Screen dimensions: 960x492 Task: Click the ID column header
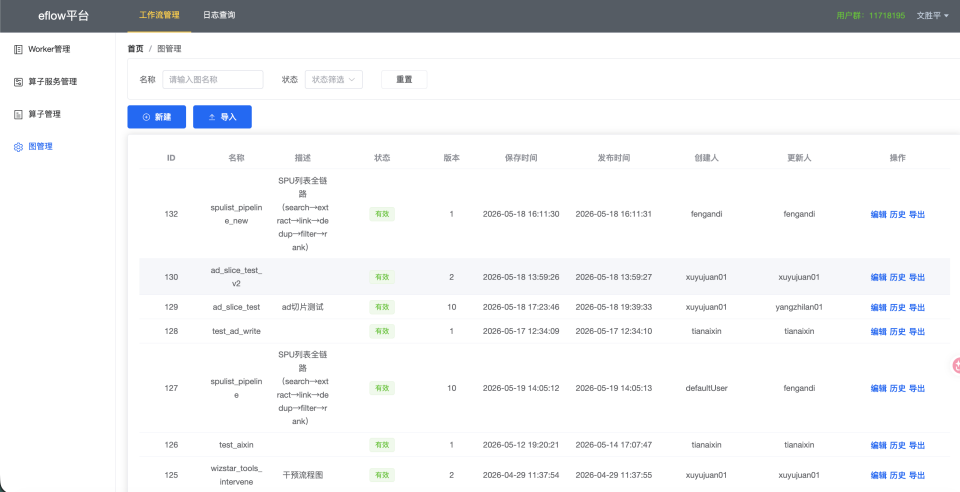point(171,158)
